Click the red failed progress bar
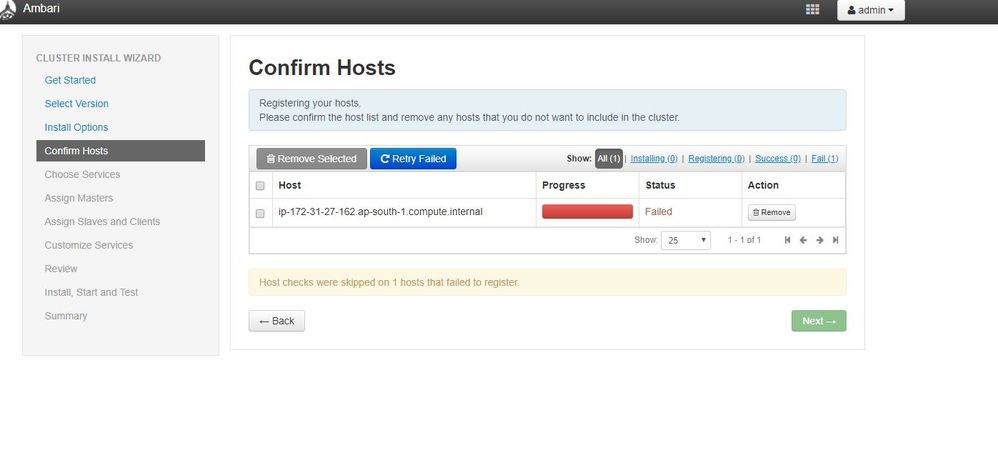Image resolution: width=998 pixels, height=468 pixels. click(x=587, y=212)
